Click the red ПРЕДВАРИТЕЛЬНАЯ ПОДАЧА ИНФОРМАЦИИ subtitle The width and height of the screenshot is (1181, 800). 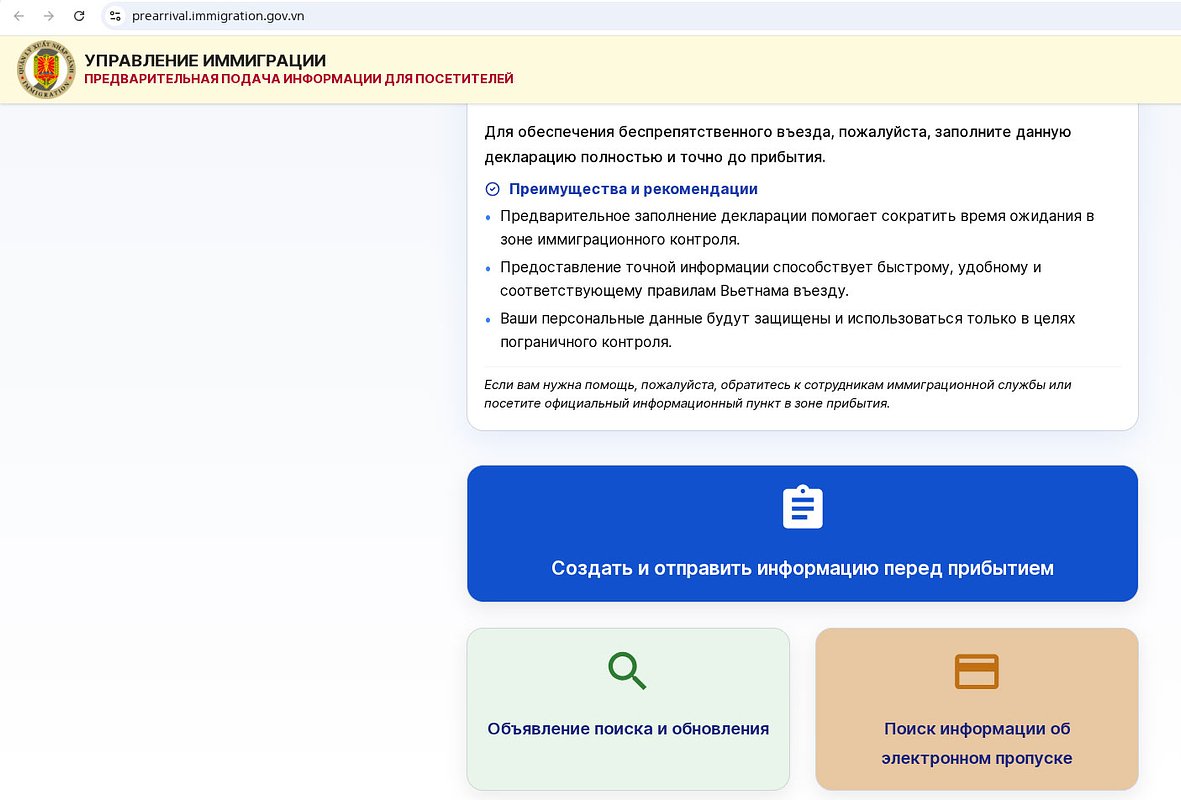298,79
